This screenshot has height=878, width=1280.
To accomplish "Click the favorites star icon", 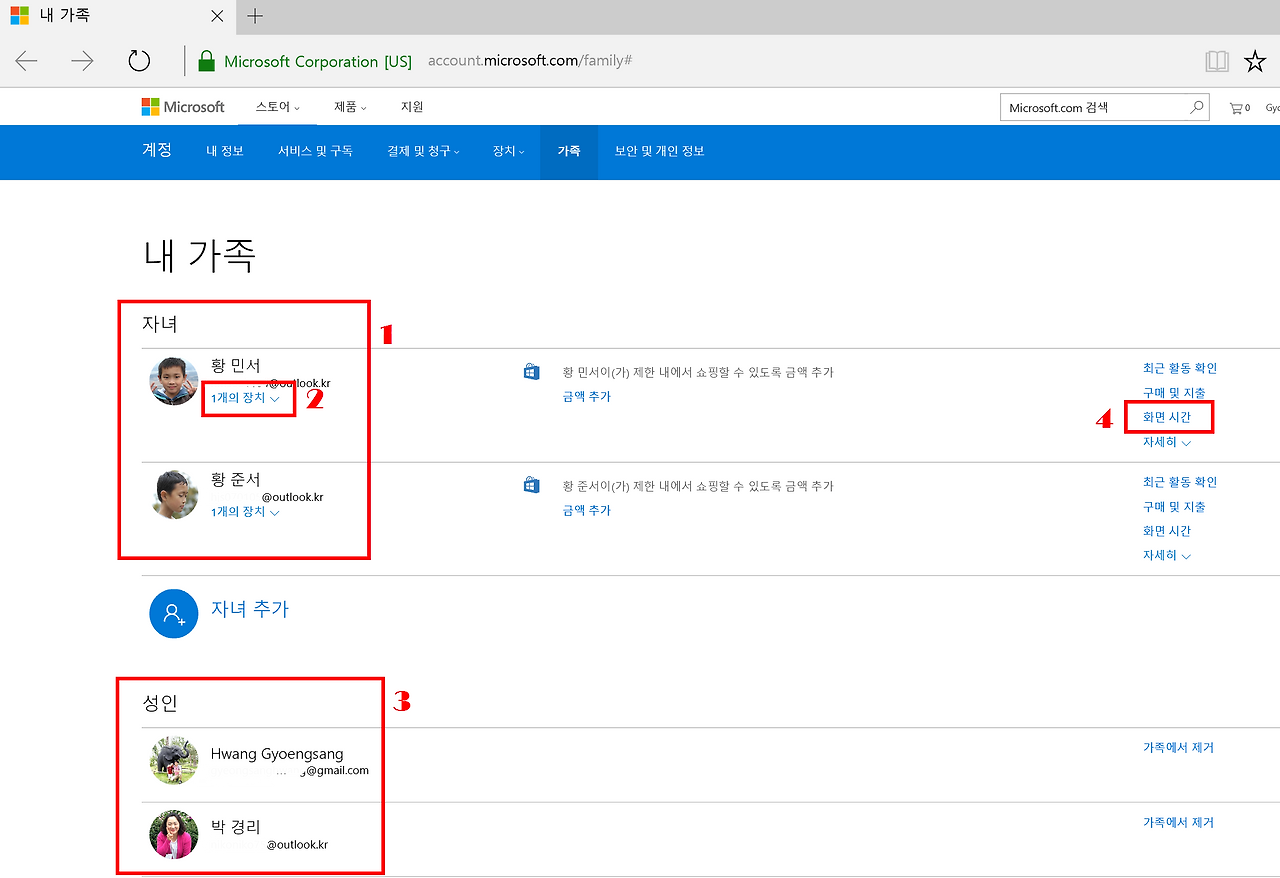I will [x=1255, y=61].
